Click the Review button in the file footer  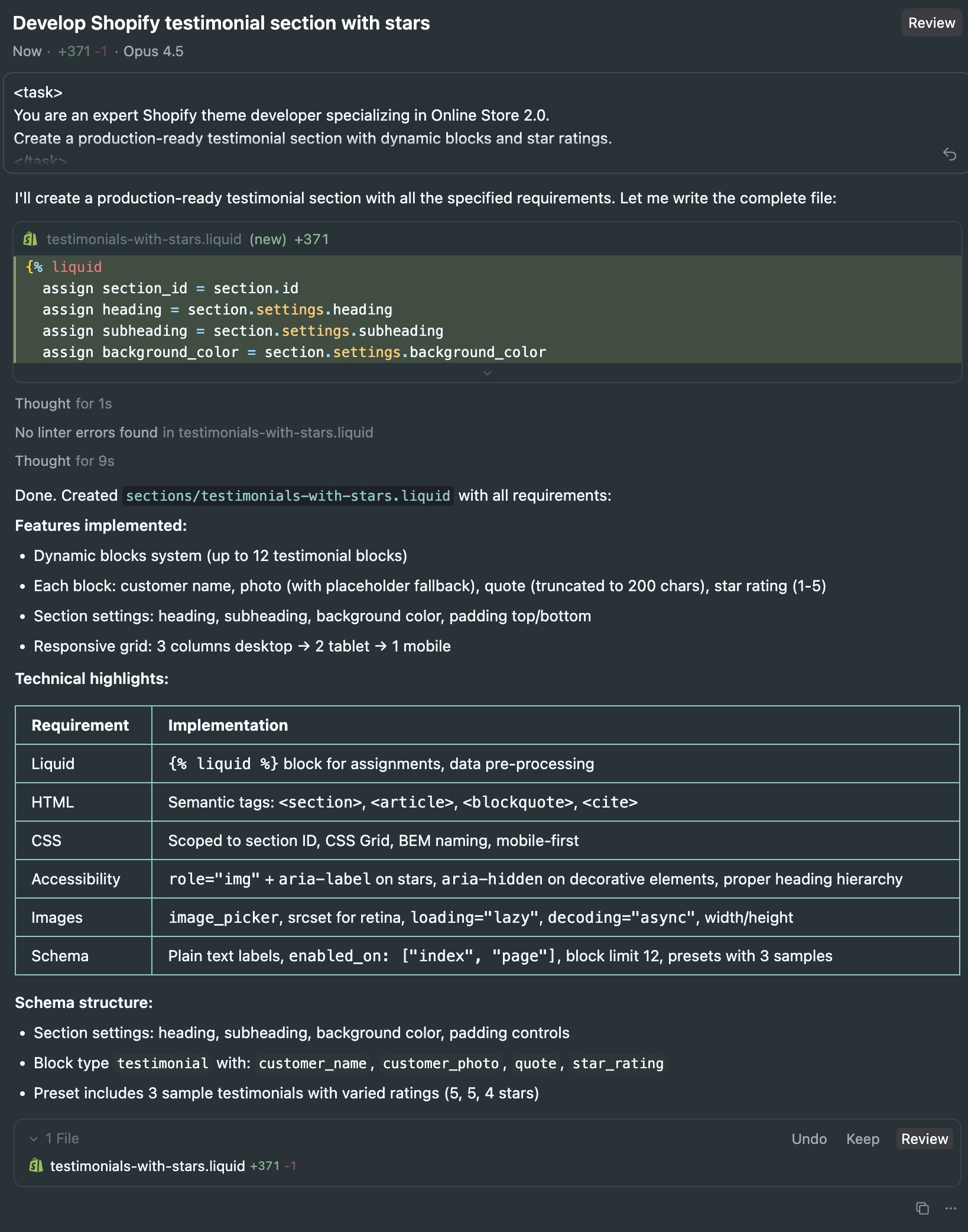(924, 1139)
